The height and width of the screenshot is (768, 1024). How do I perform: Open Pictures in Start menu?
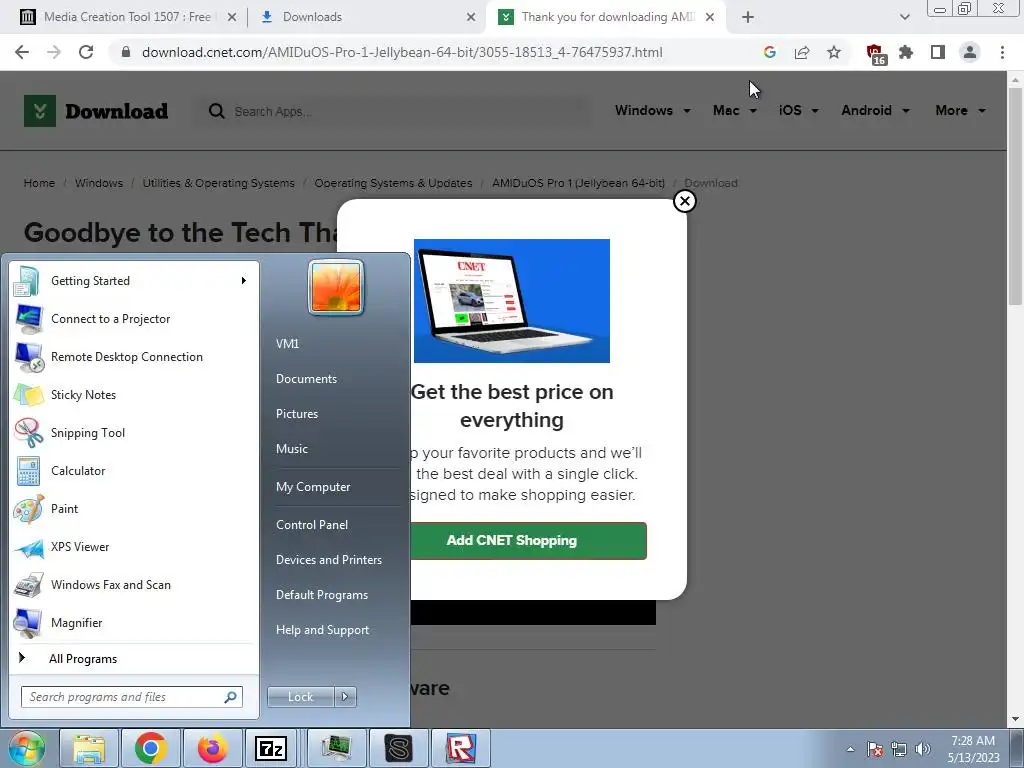click(x=296, y=414)
